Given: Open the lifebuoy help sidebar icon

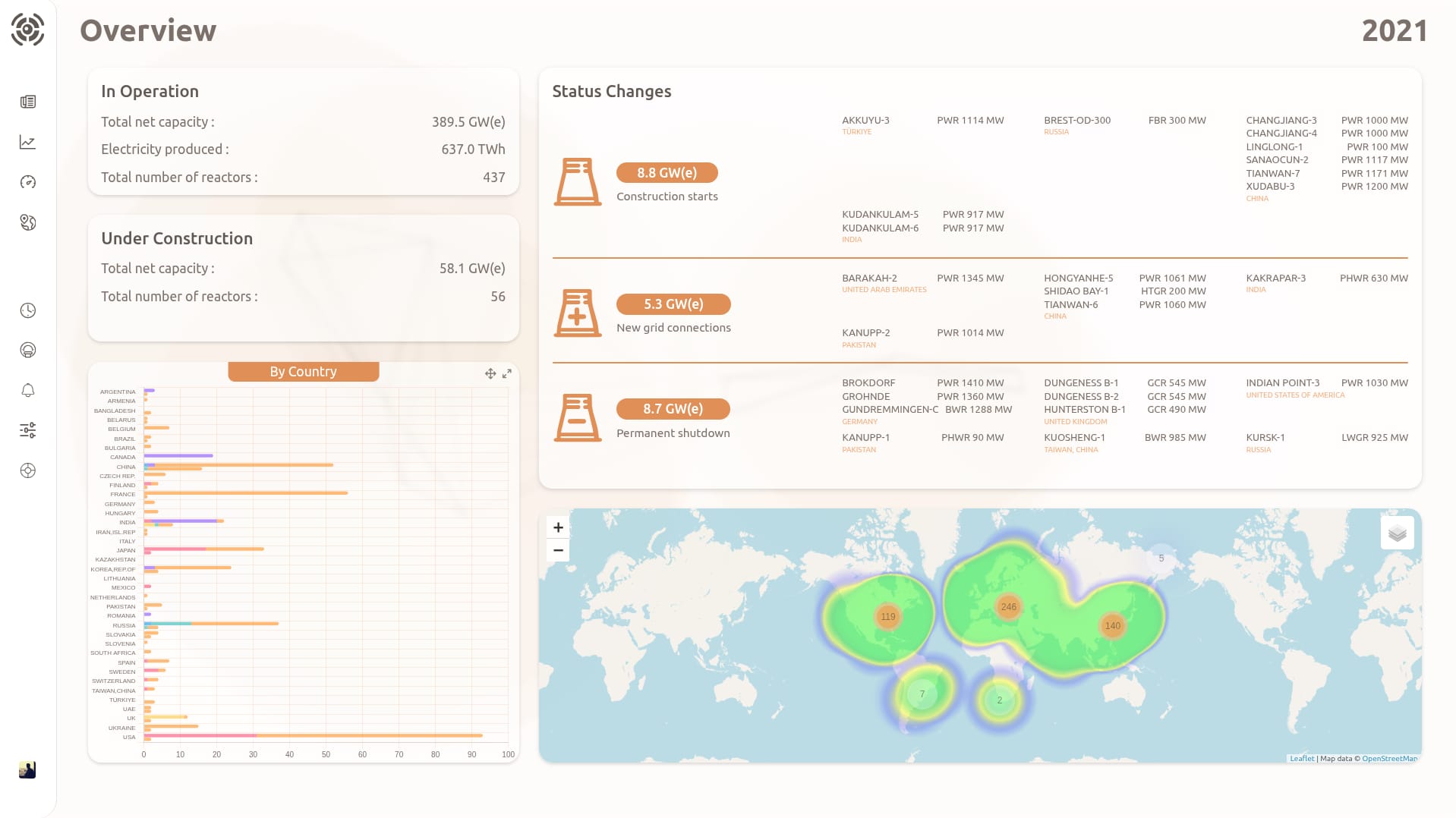Looking at the screenshot, I should [x=28, y=470].
